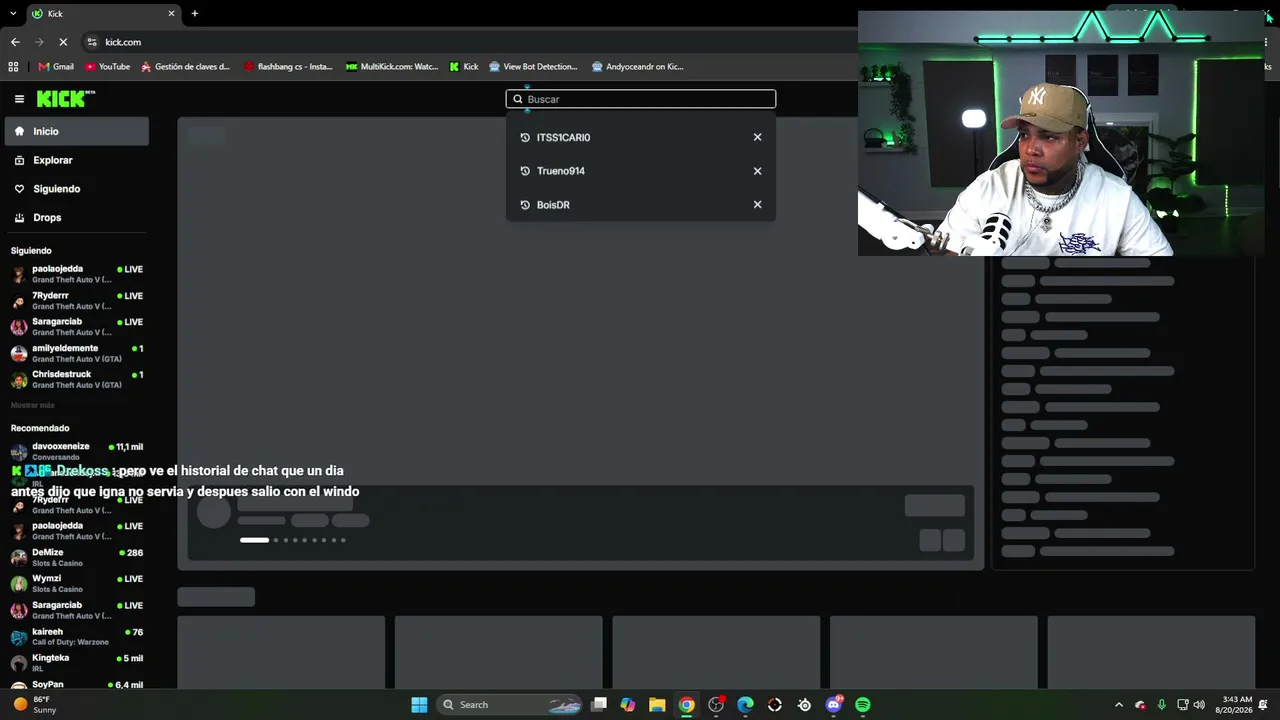Viewport: 1280px width, 720px height.
Task: Open SoyPan channel in Recomendado
Action: point(77,685)
